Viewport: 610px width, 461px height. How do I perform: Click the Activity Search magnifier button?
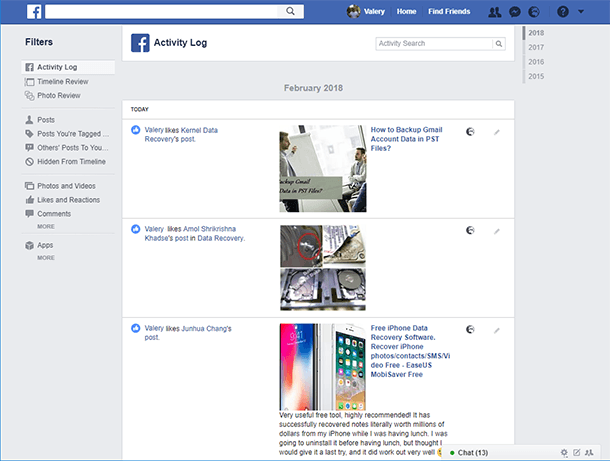point(499,44)
